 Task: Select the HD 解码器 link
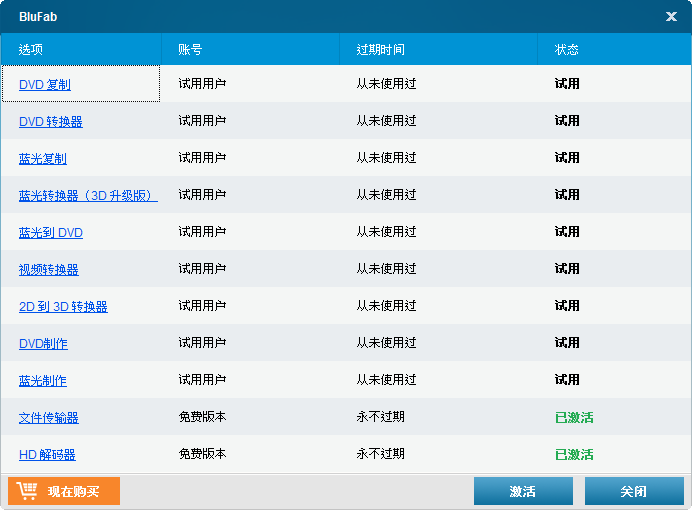47,455
